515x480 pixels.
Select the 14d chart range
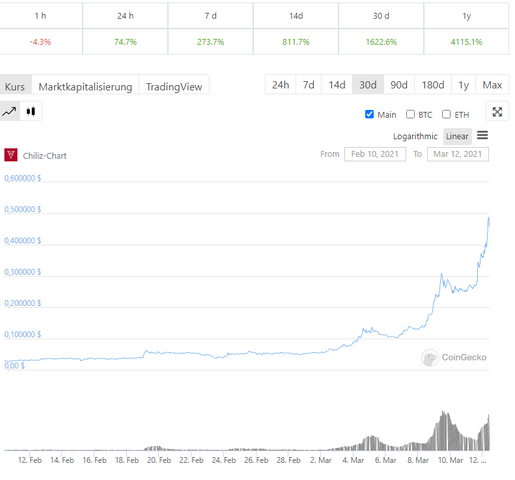[337, 85]
